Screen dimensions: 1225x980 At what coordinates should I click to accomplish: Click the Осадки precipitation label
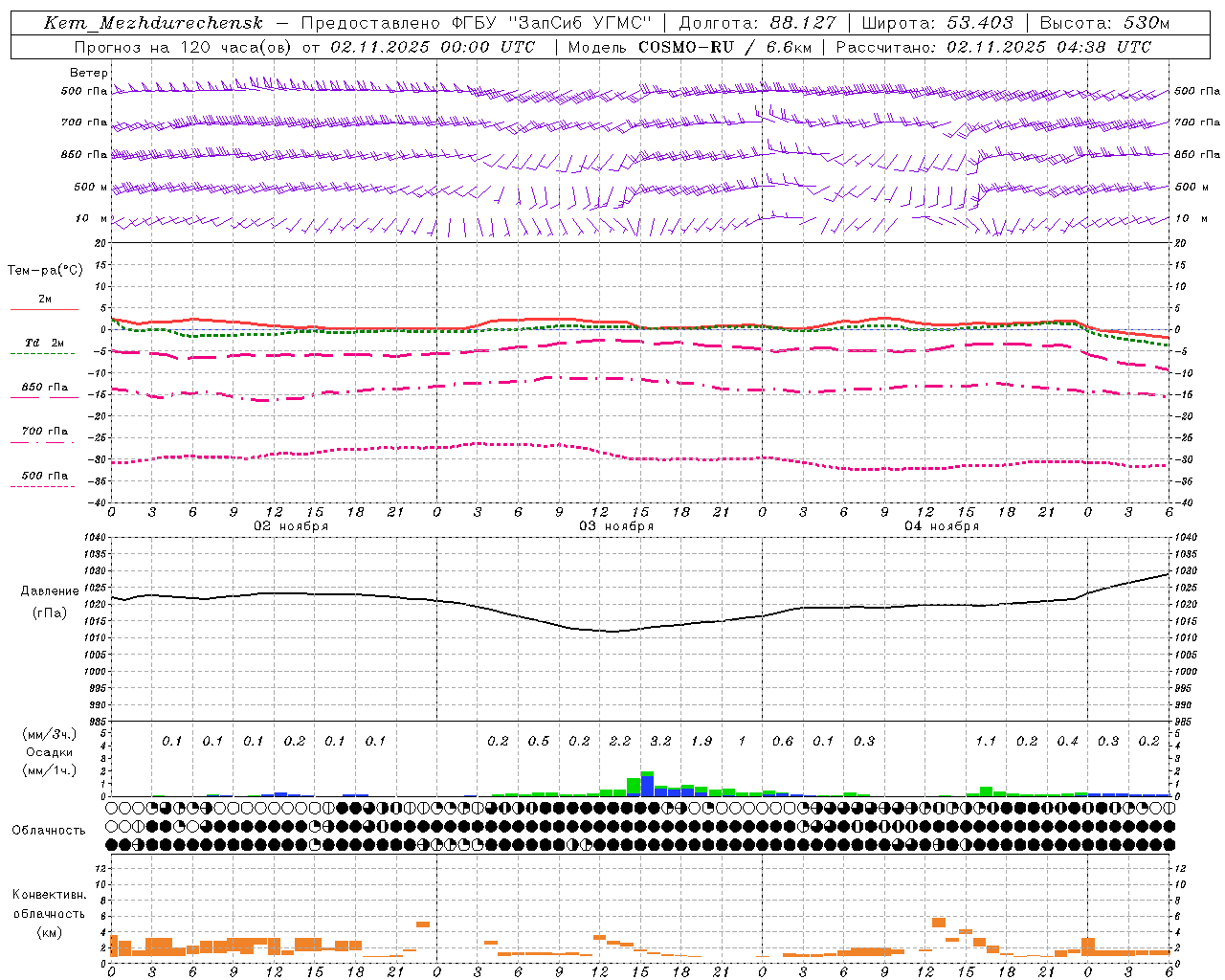click(x=49, y=752)
